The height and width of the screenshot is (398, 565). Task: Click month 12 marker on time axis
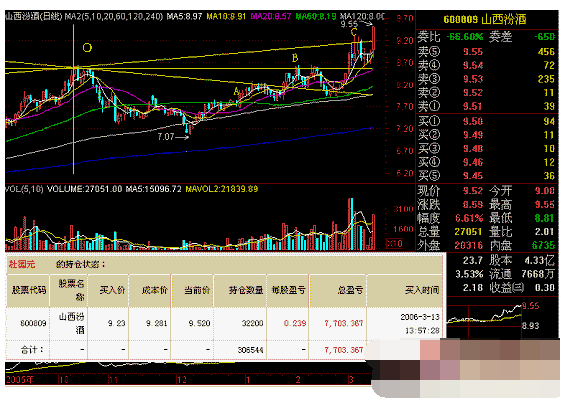coord(181,380)
